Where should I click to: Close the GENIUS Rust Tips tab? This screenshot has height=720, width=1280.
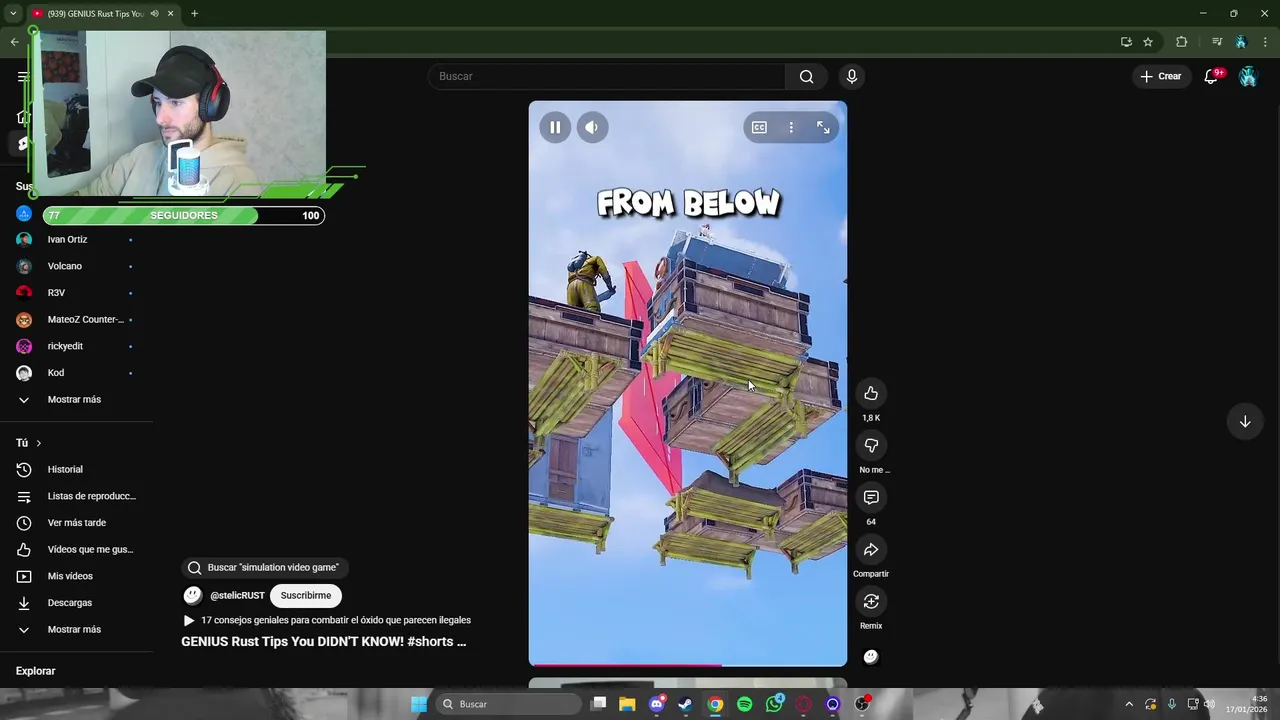170,13
